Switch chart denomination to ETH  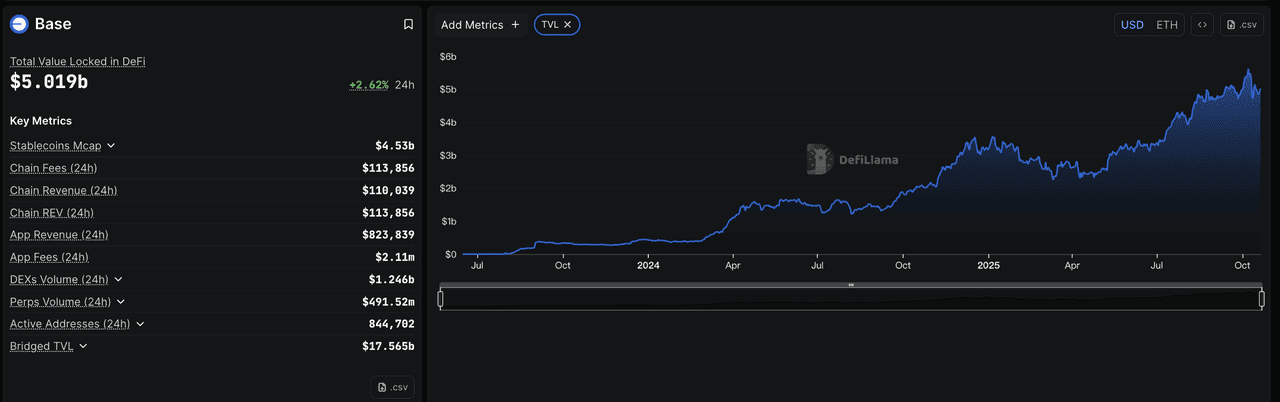point(1167,25)
